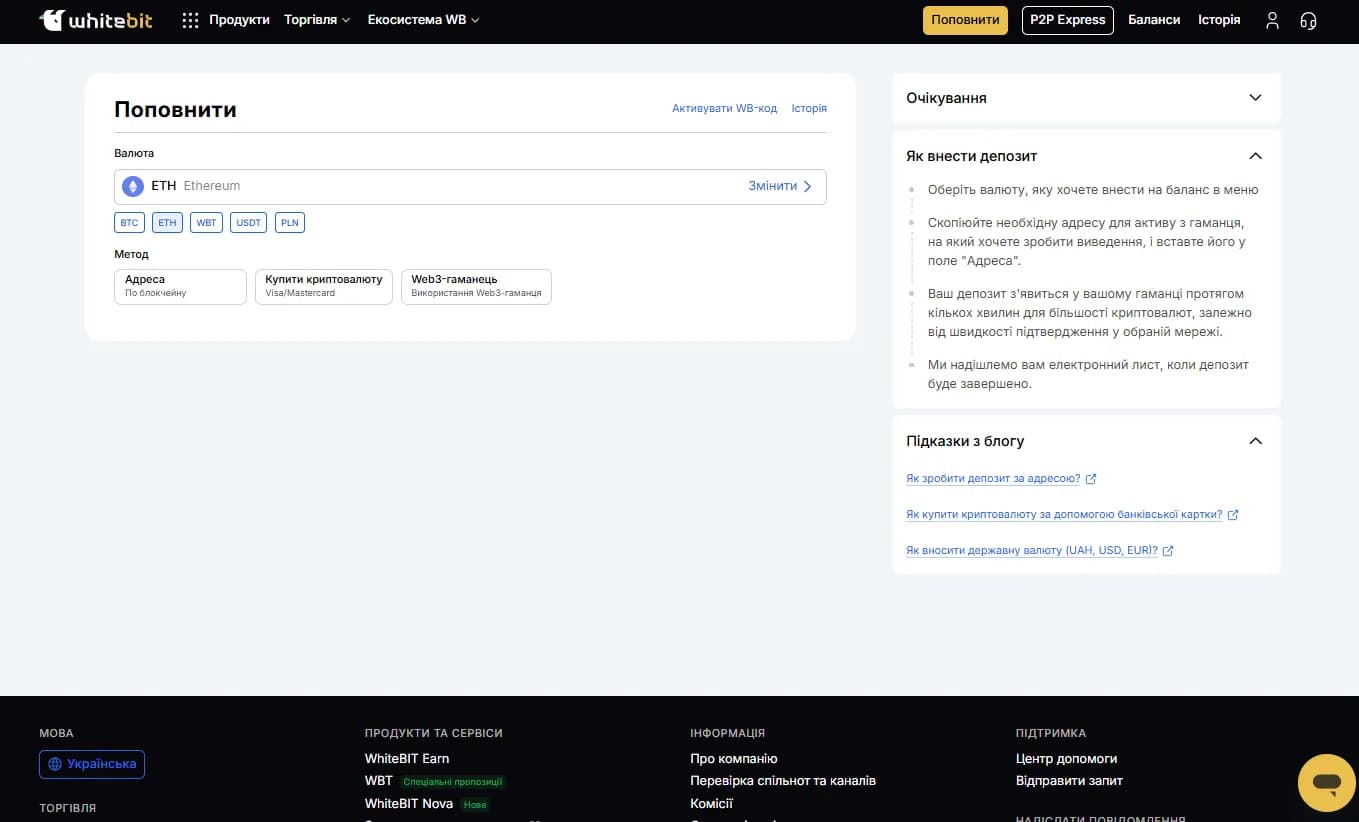Click the Метод section label

point(131,255)
